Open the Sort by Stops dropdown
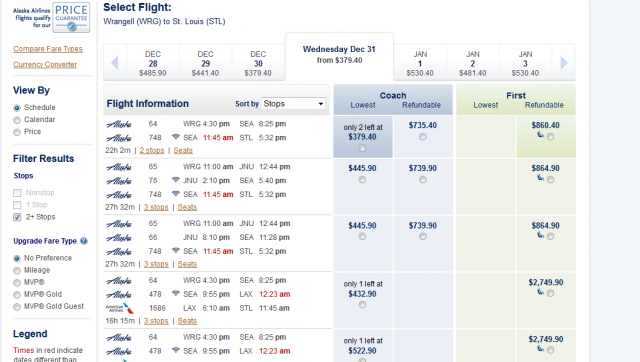Image resolution: width=640 pixels, height=362 pixels. tap(293, 104)
